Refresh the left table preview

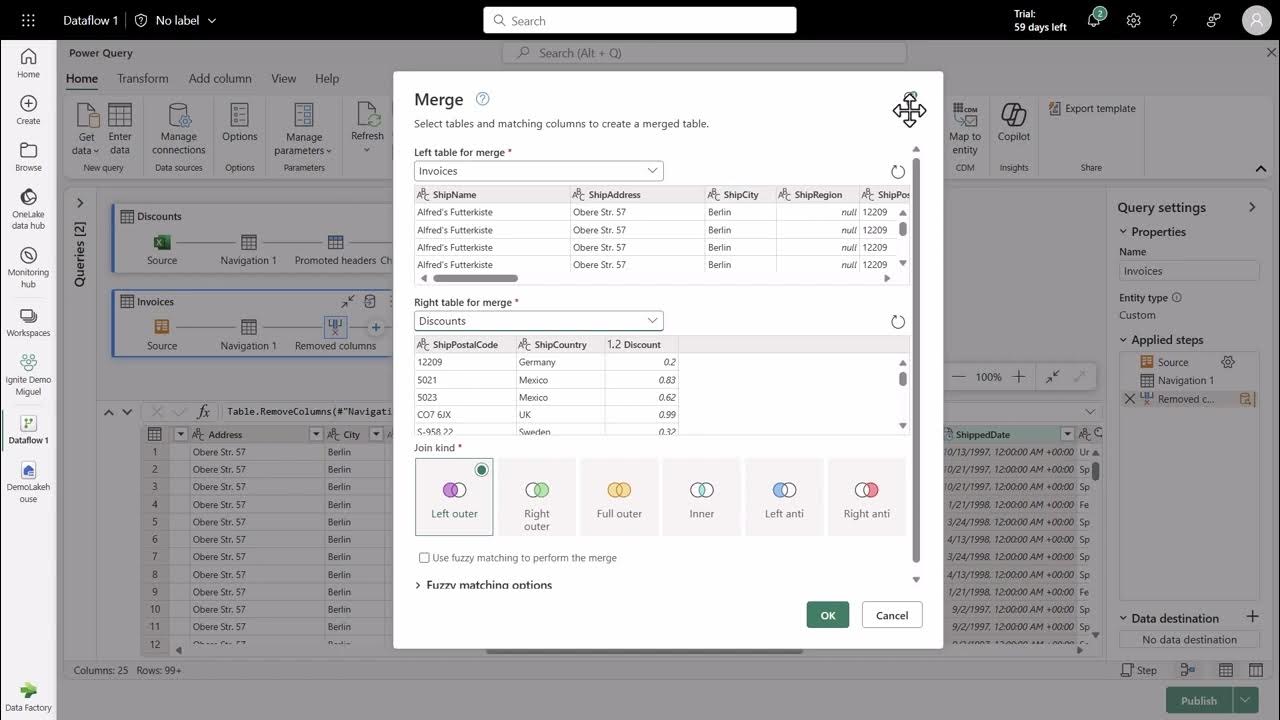898,172
